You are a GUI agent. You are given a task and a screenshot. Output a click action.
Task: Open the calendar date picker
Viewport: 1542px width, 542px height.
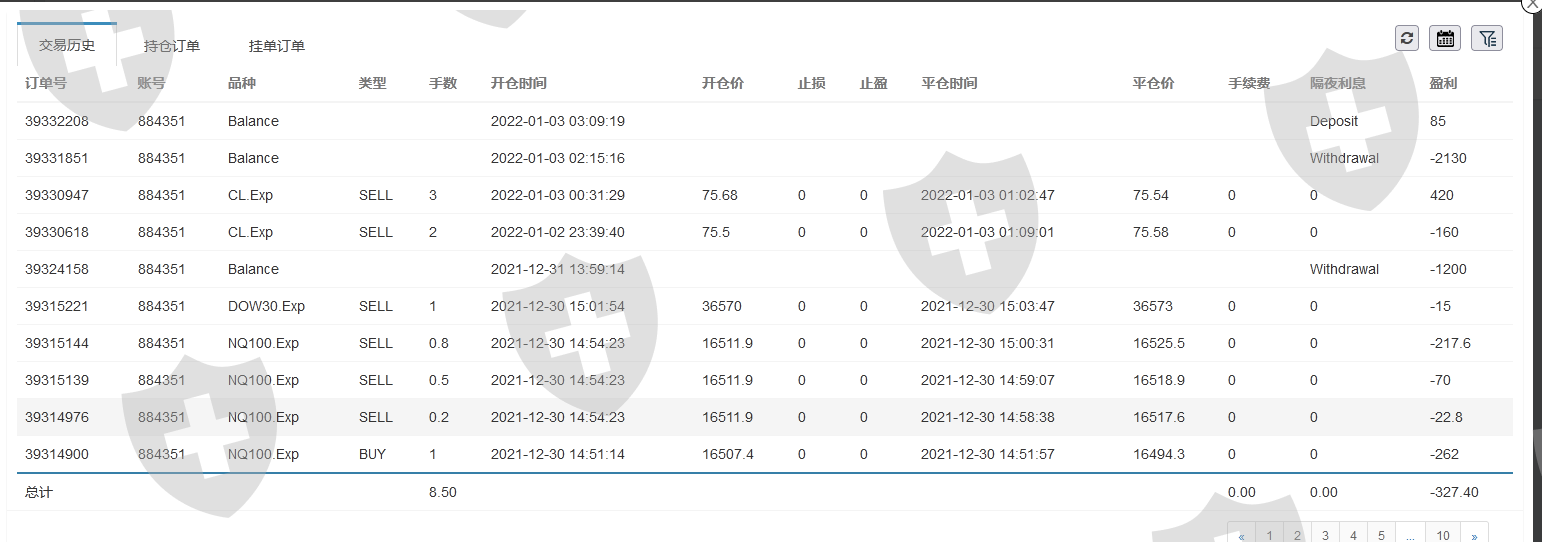pyautogui.click(x=1445, y=38)
